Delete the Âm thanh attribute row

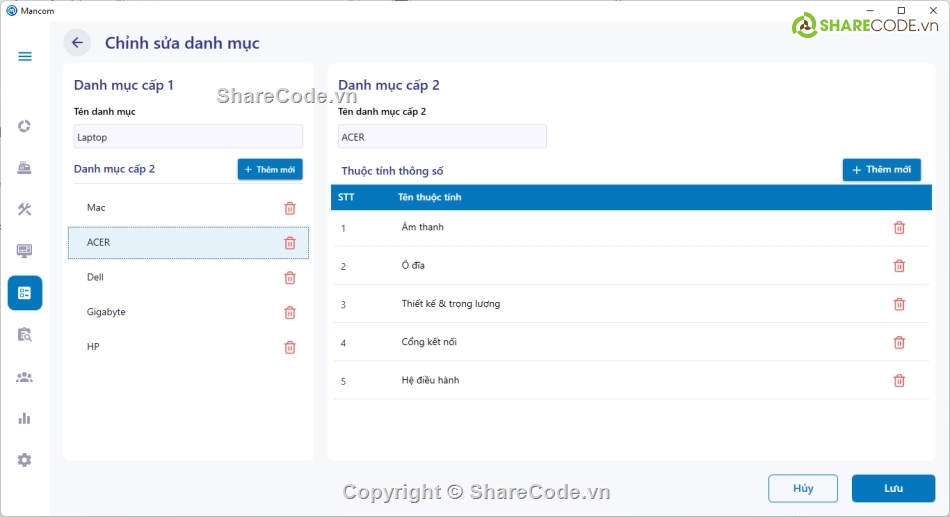pyautogui.click(x=899, y=228)
